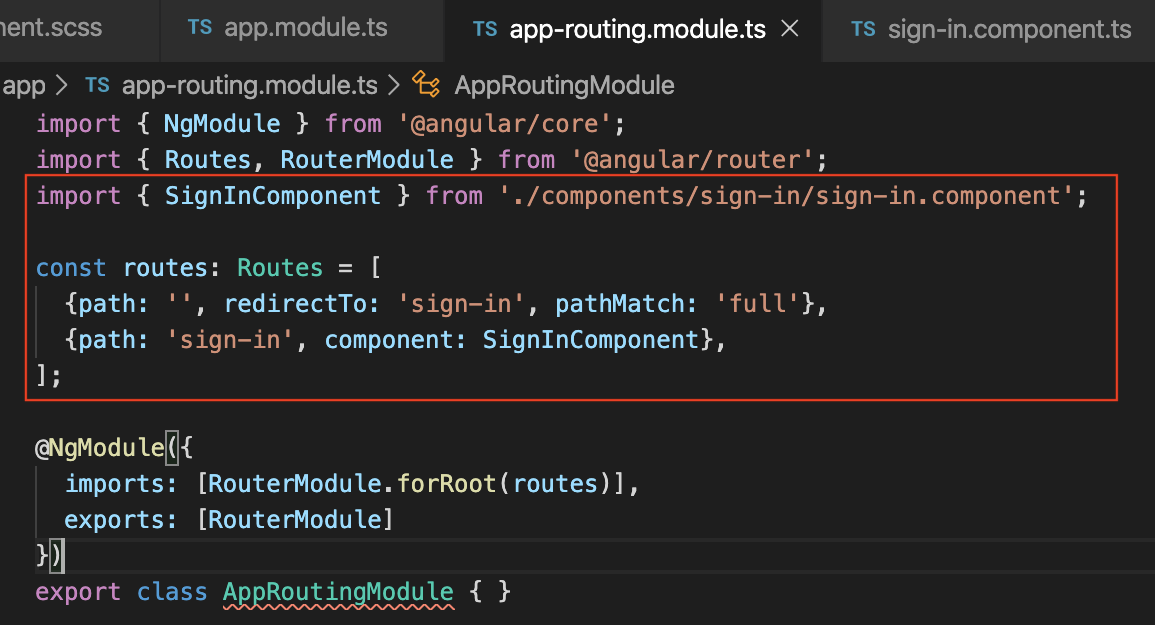Expand the chevron after the file breadcrumb
Viewport: 1155px width, 625px height.
coord(394,85)
